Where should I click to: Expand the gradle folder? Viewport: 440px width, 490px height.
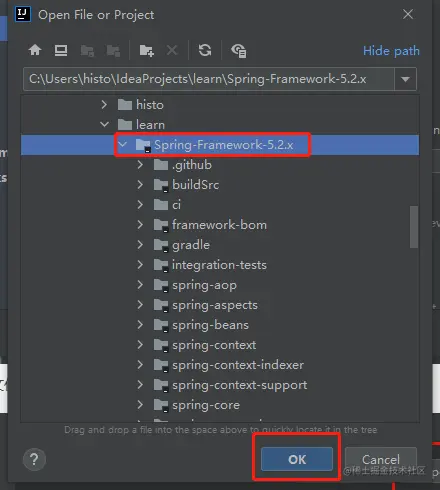point(140,245)
